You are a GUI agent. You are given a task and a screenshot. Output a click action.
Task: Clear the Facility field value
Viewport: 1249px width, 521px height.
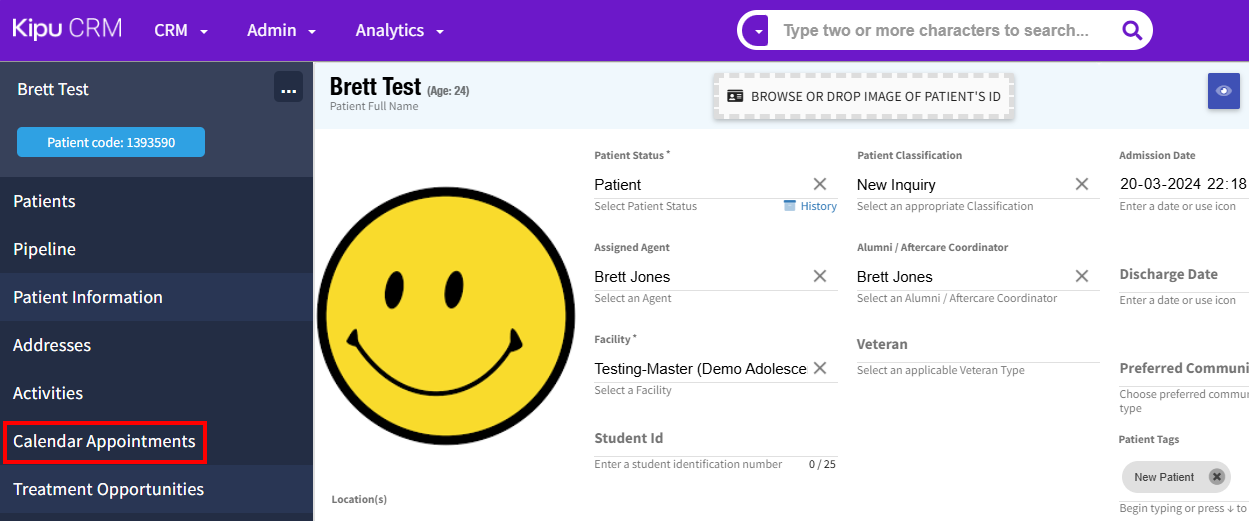click(820, 368)
